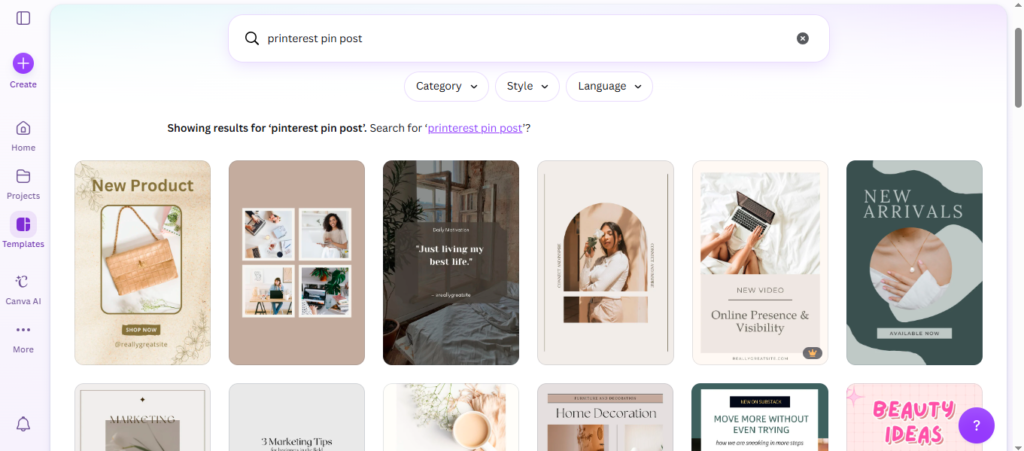Toggle the sidebar panel icon

click(23, 18)
